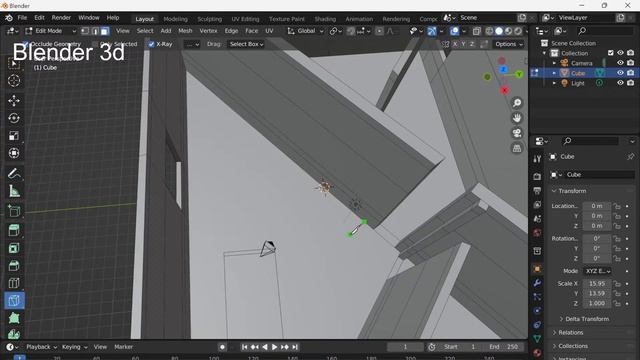
Task: Select the Light row in the outliner
Action: (x=584, y=83)
